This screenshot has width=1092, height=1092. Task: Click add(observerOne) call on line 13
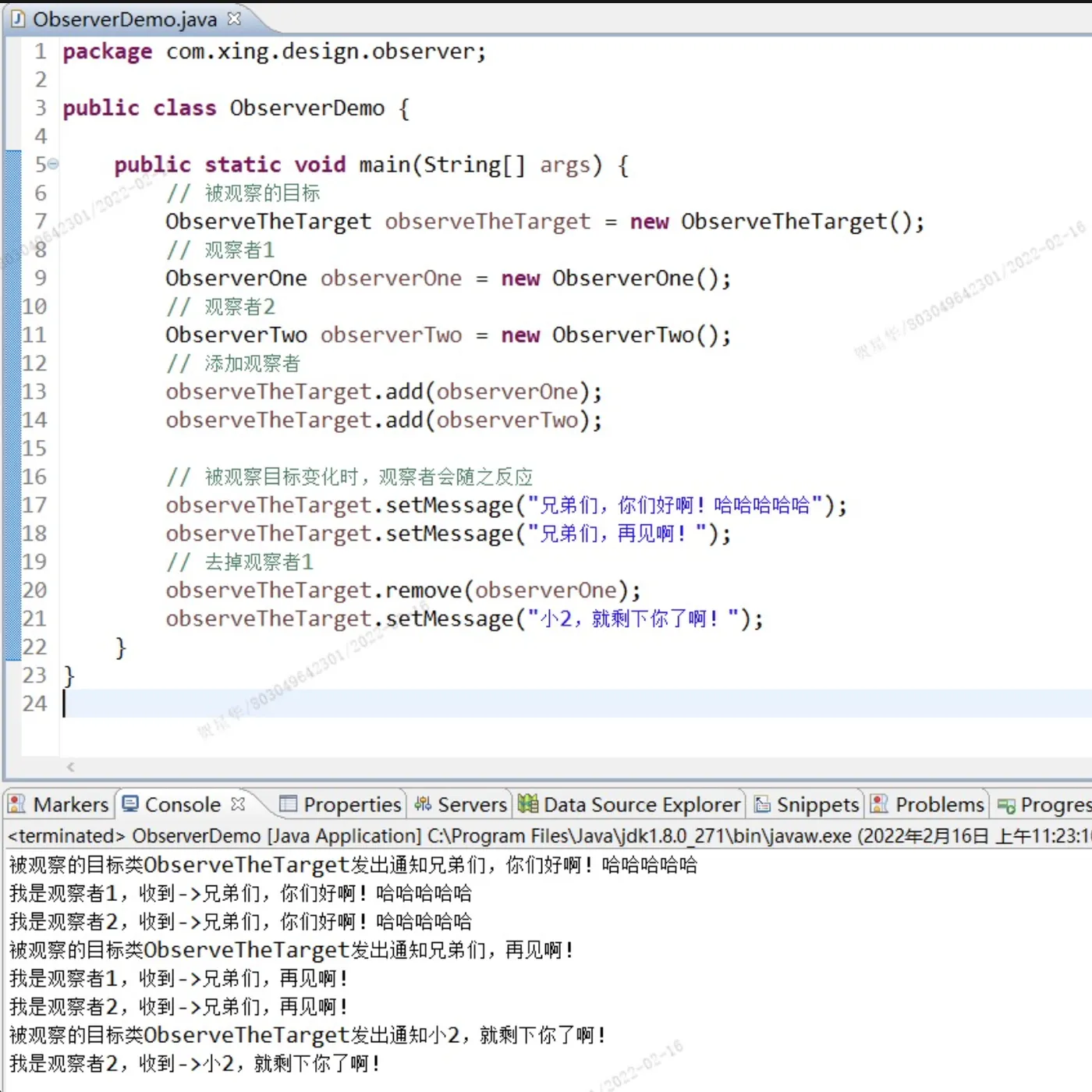(493, 392)
